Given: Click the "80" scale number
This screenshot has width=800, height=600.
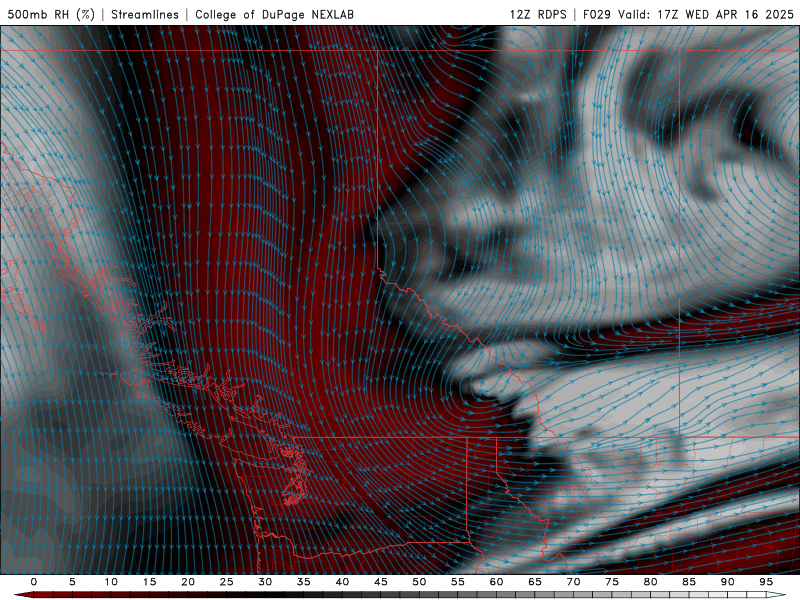Looking at the screenshot, I should coord(650,582).
